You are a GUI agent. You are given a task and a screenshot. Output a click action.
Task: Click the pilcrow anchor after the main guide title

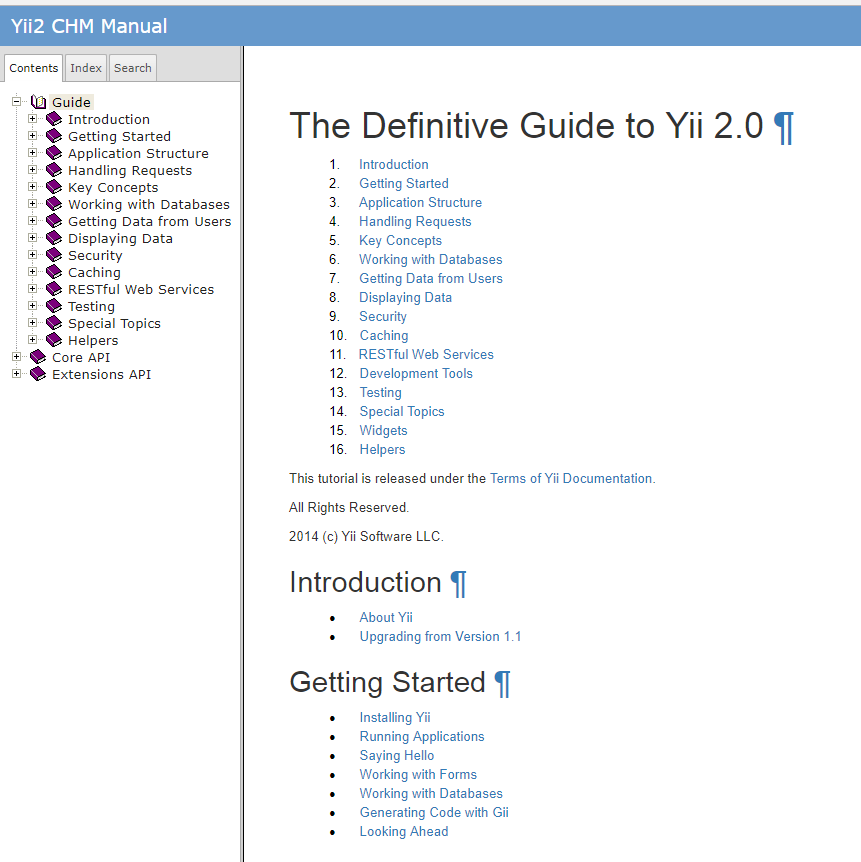[x=783, y=128]
